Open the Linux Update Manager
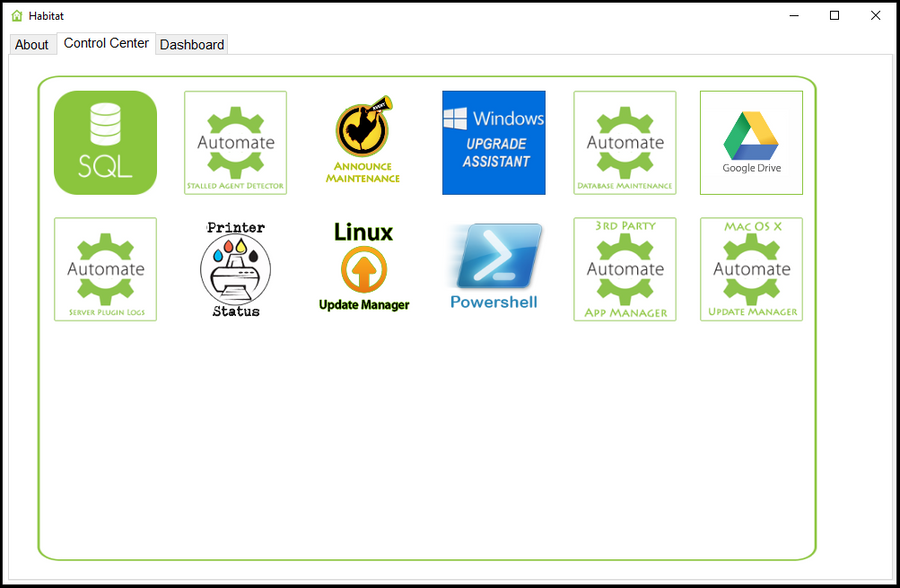900x588 pixels. click(363, 265)
